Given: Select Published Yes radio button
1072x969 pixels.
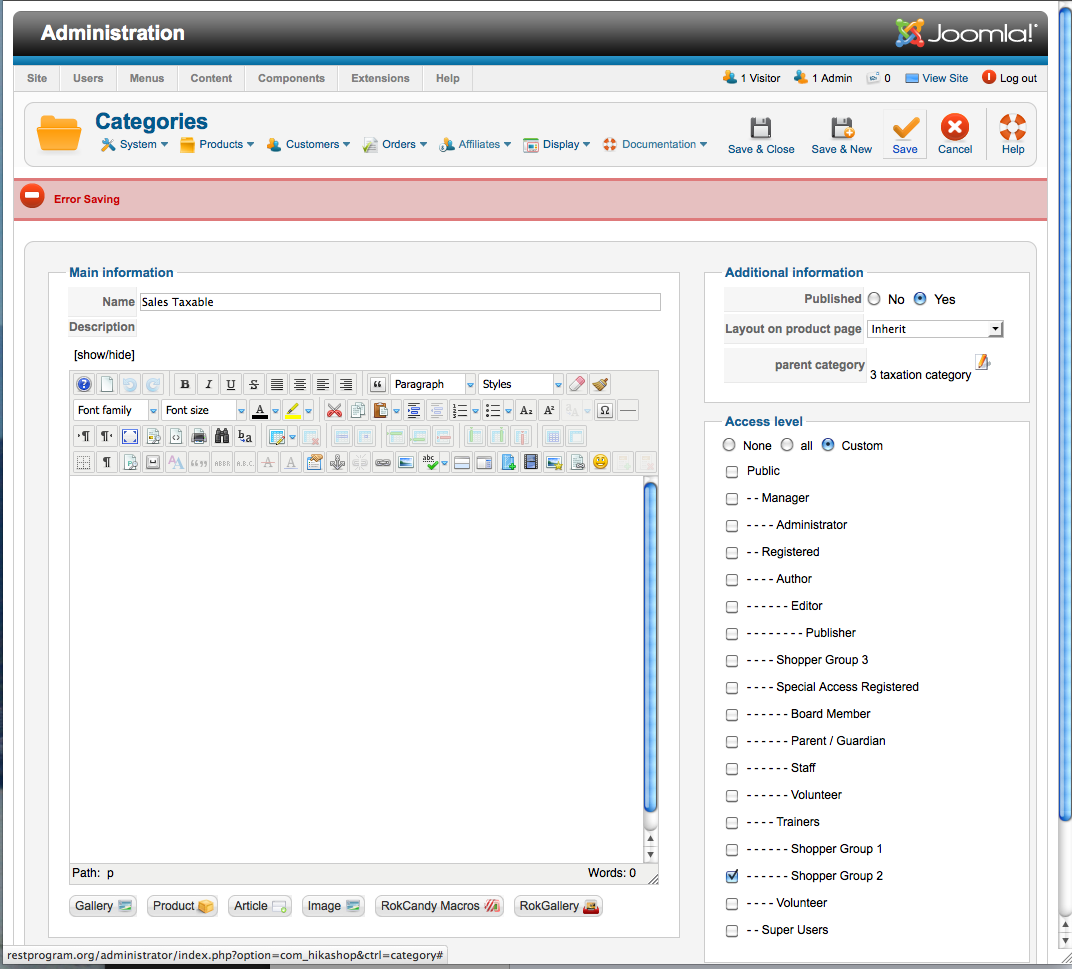Looking at the screenshot, I should pos(920,299).
